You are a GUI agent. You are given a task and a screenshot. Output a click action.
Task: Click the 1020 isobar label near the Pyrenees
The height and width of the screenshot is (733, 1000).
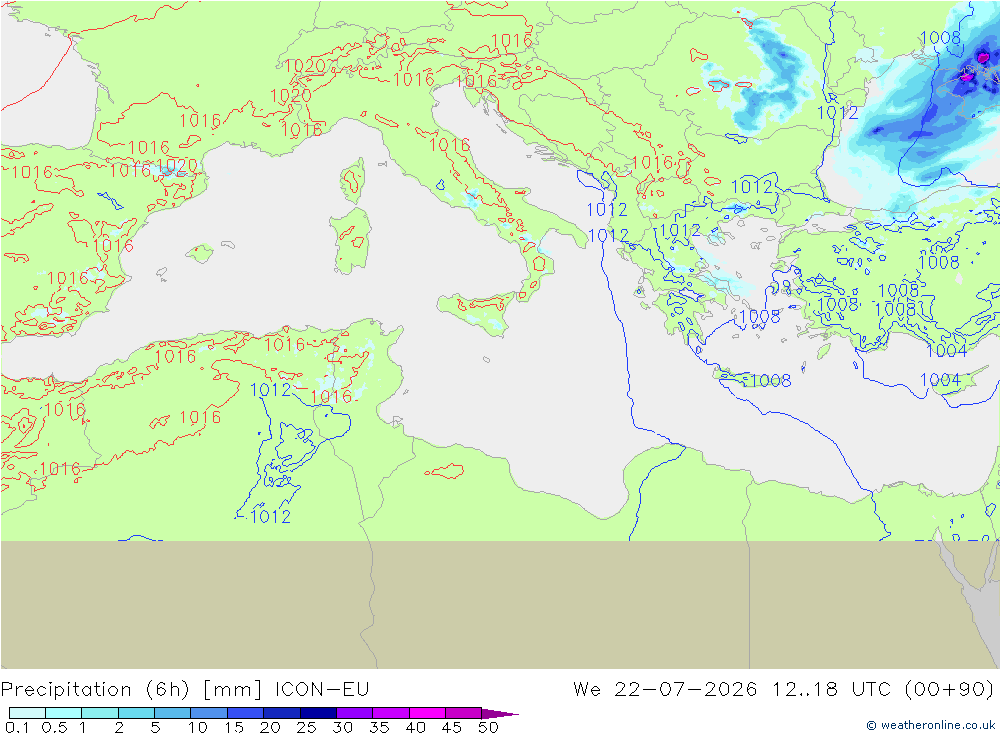[177, 166]
